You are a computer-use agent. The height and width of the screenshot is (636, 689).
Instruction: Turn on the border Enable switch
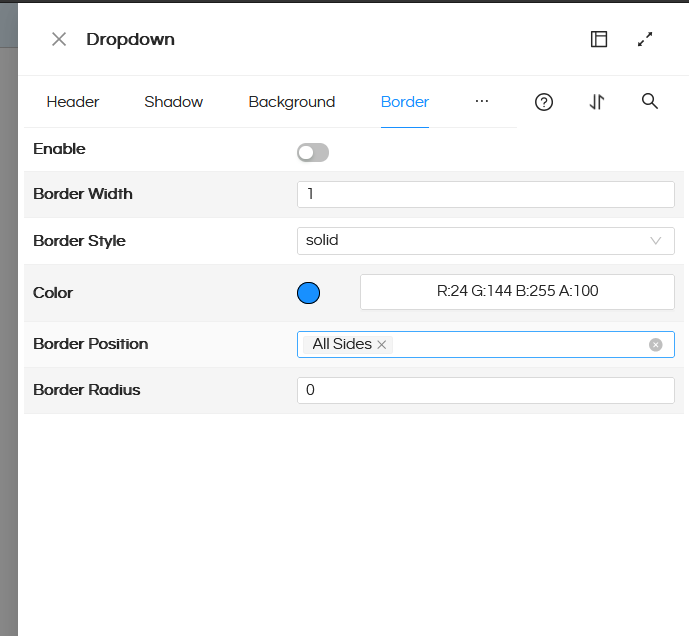pos(313,153)
